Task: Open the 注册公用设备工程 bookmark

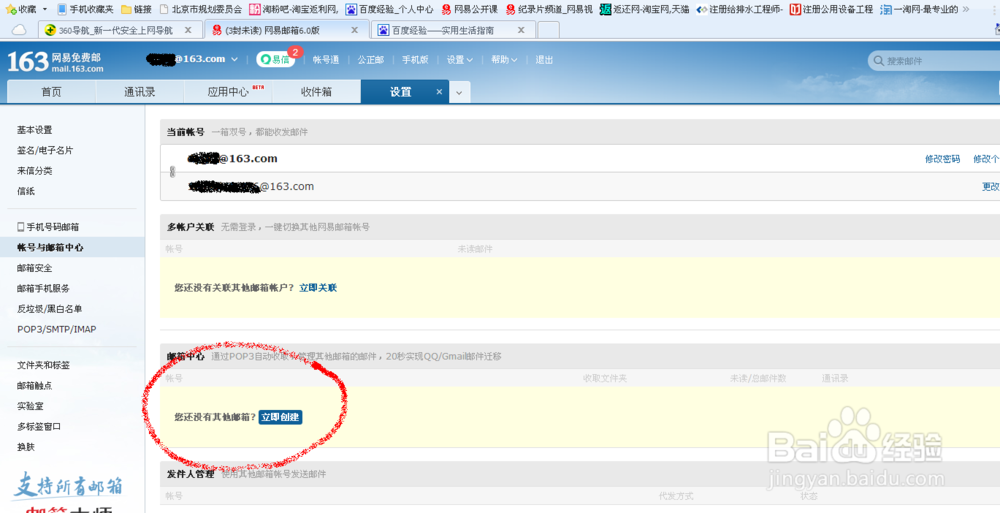Action: point(832,10)
